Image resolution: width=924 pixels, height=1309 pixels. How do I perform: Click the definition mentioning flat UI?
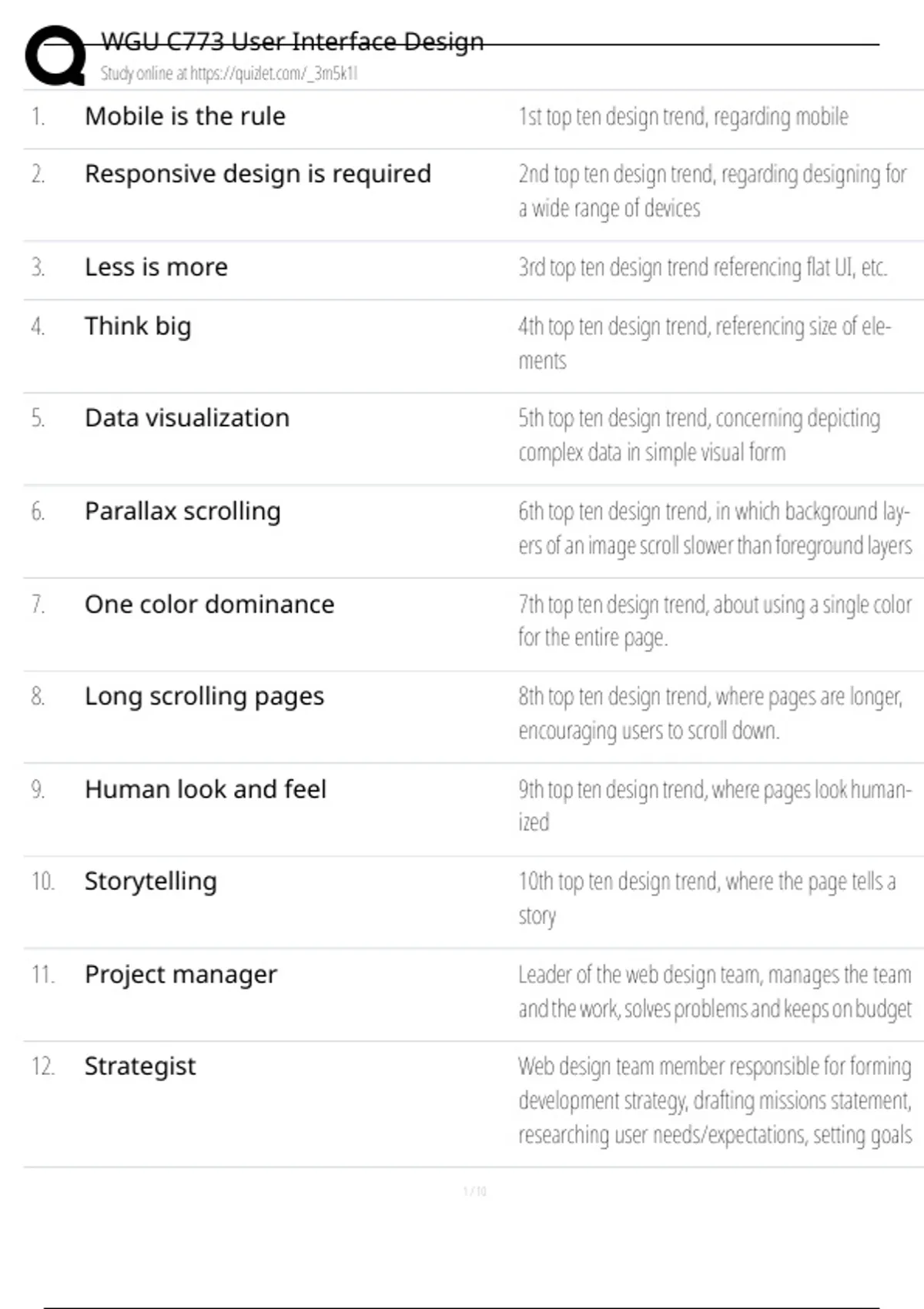702,267
